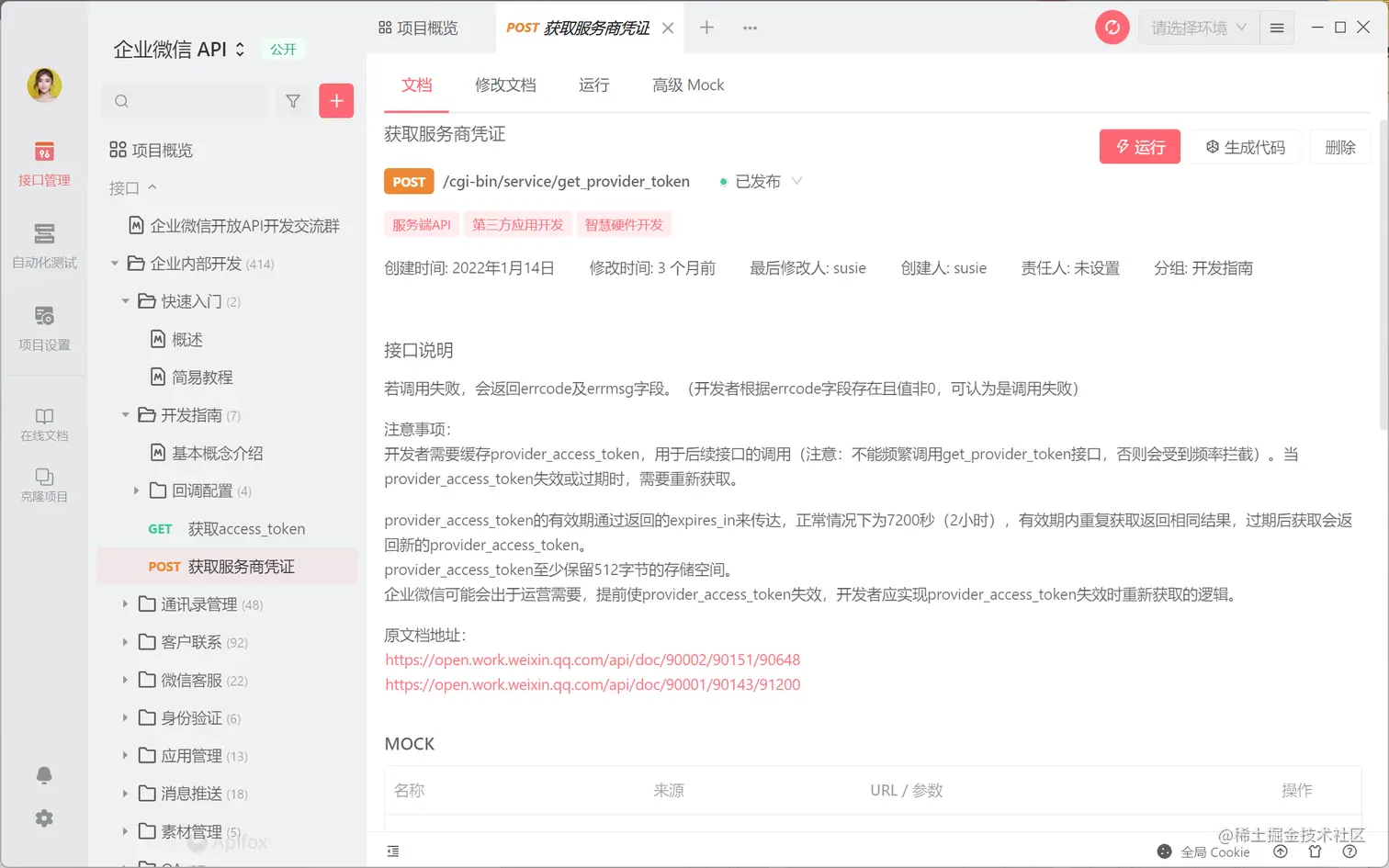The image size is (1389, 868).
Task: Expand the 回调配置 folder
Action: click(x=136, y=490)
